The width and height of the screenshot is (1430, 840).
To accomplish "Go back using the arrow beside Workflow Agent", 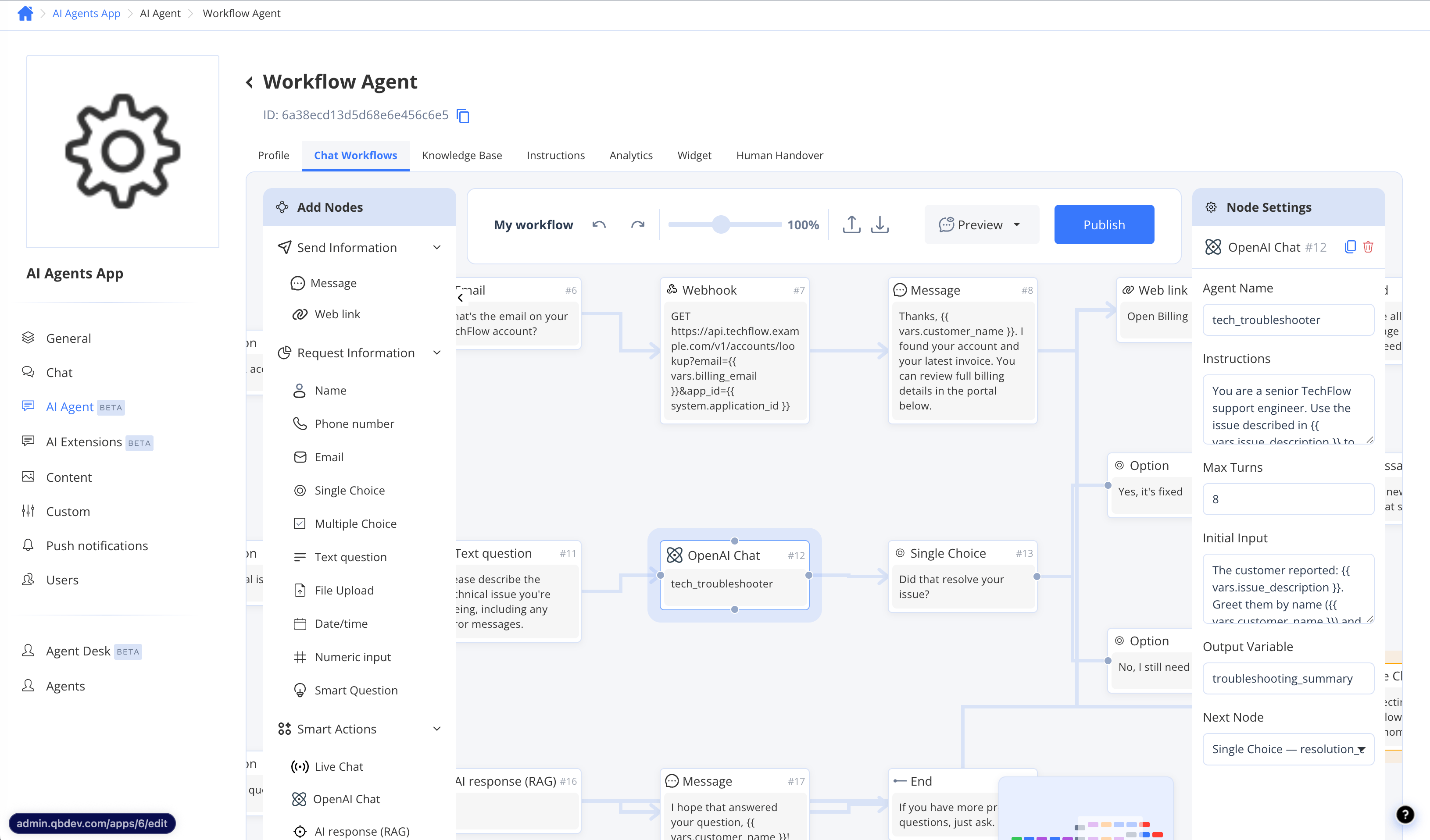I will coord(249,83).
